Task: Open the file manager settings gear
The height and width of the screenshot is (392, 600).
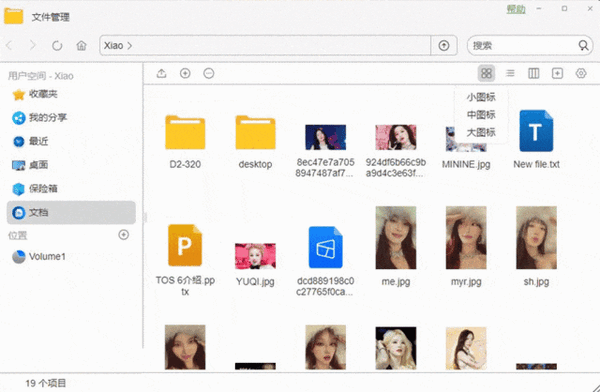Action: coord(581,73)
